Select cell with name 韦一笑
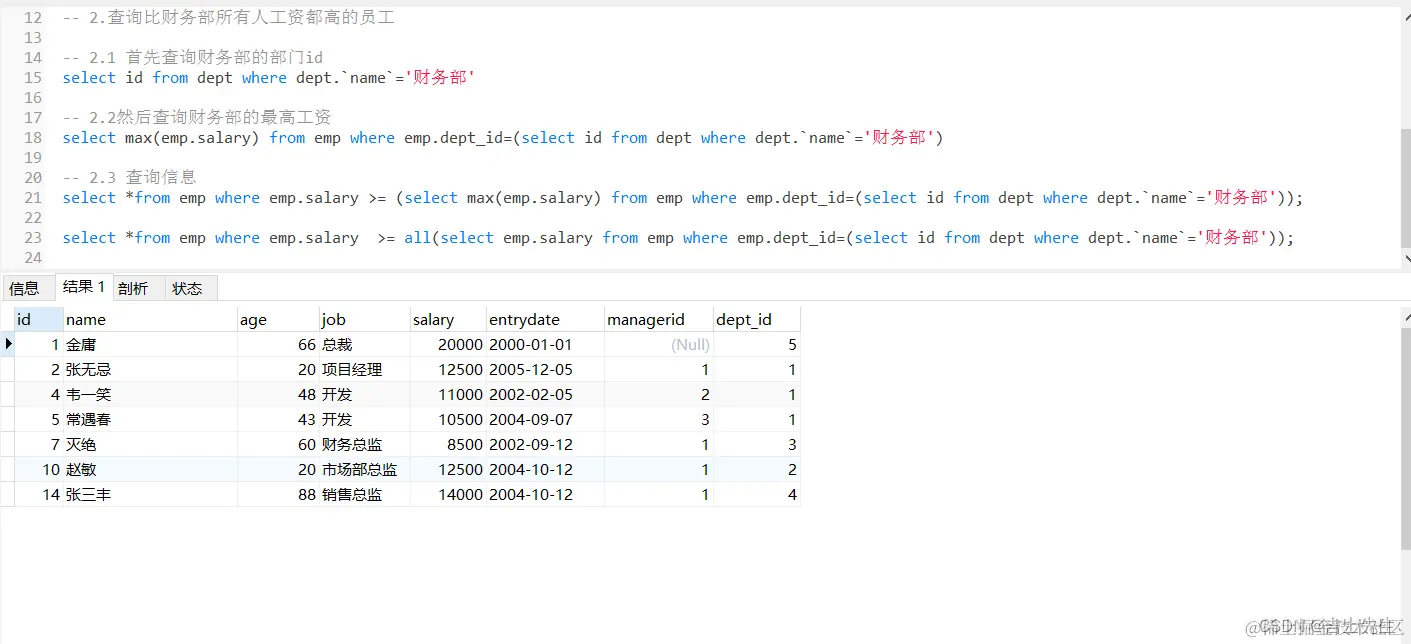 [x=150, y=394]
